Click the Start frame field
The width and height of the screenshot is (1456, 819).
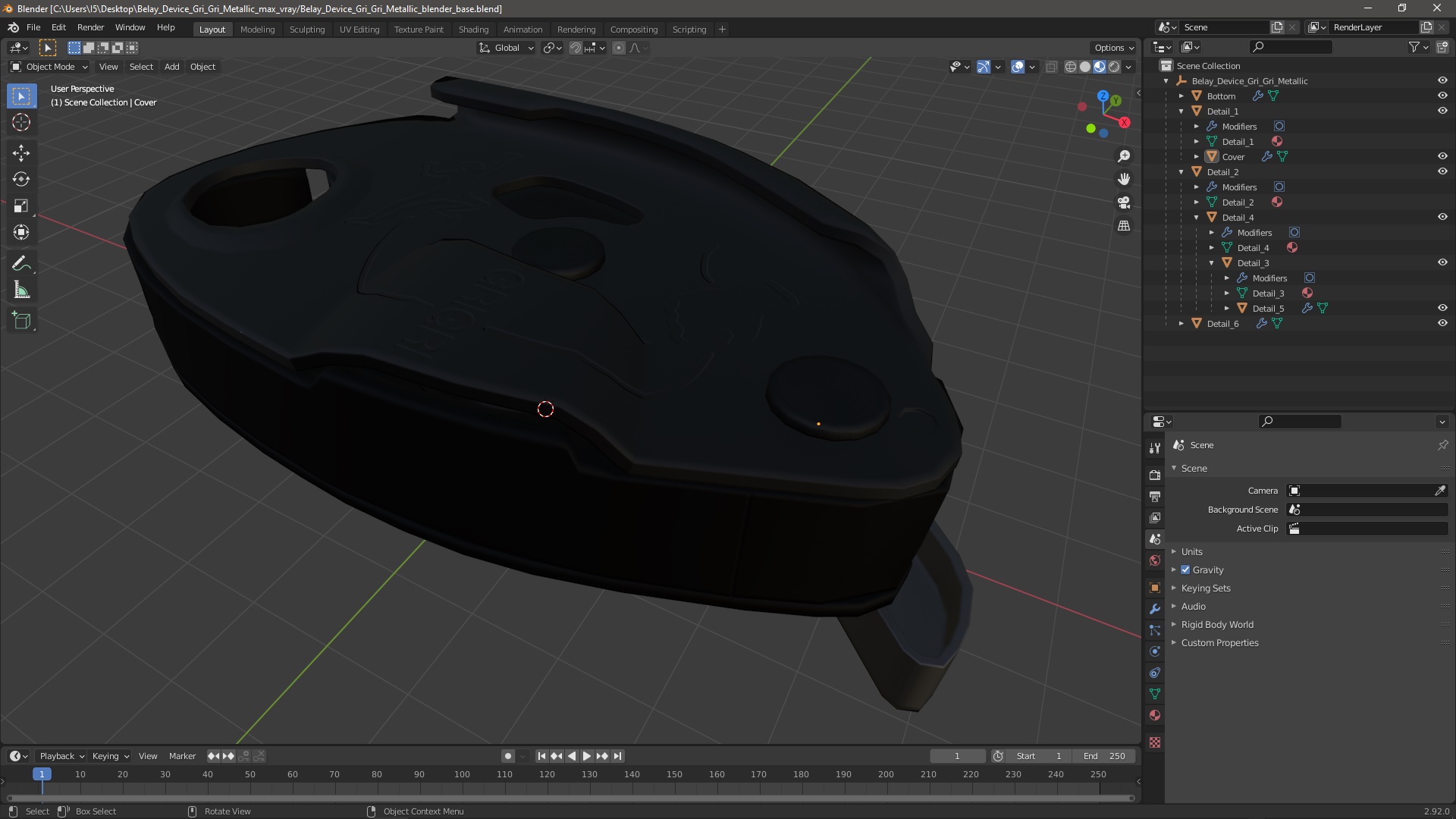coord(1037,756)
